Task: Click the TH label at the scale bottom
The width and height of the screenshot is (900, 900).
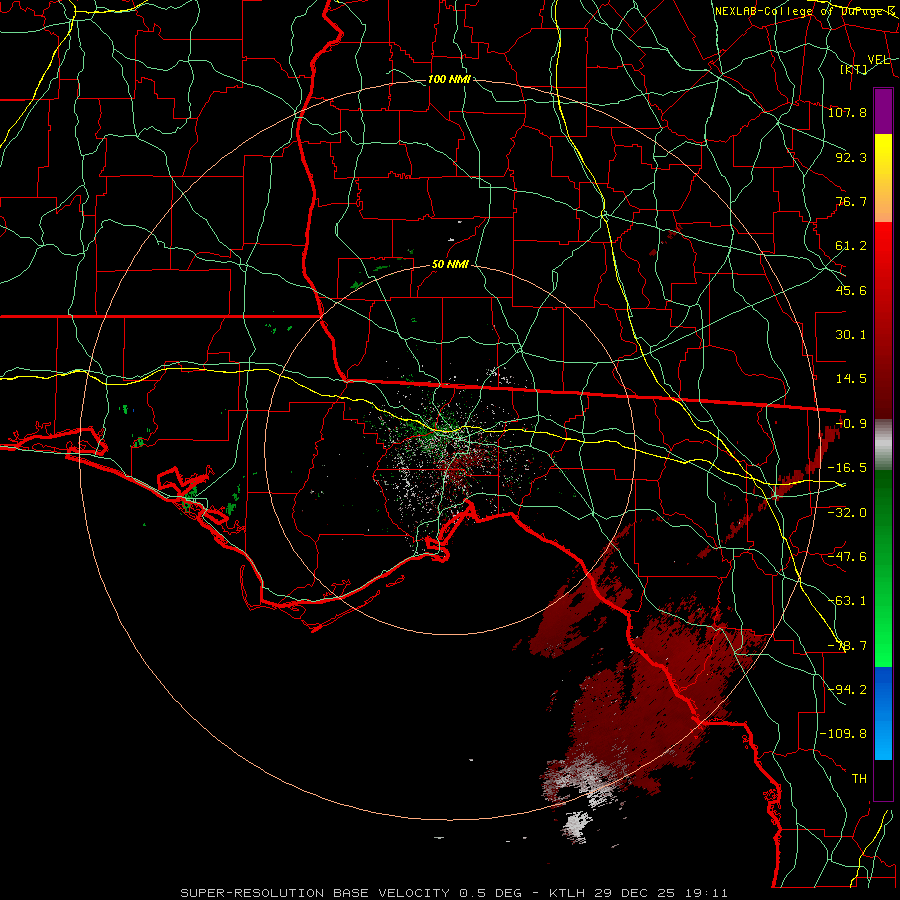Action: (859, 779)
